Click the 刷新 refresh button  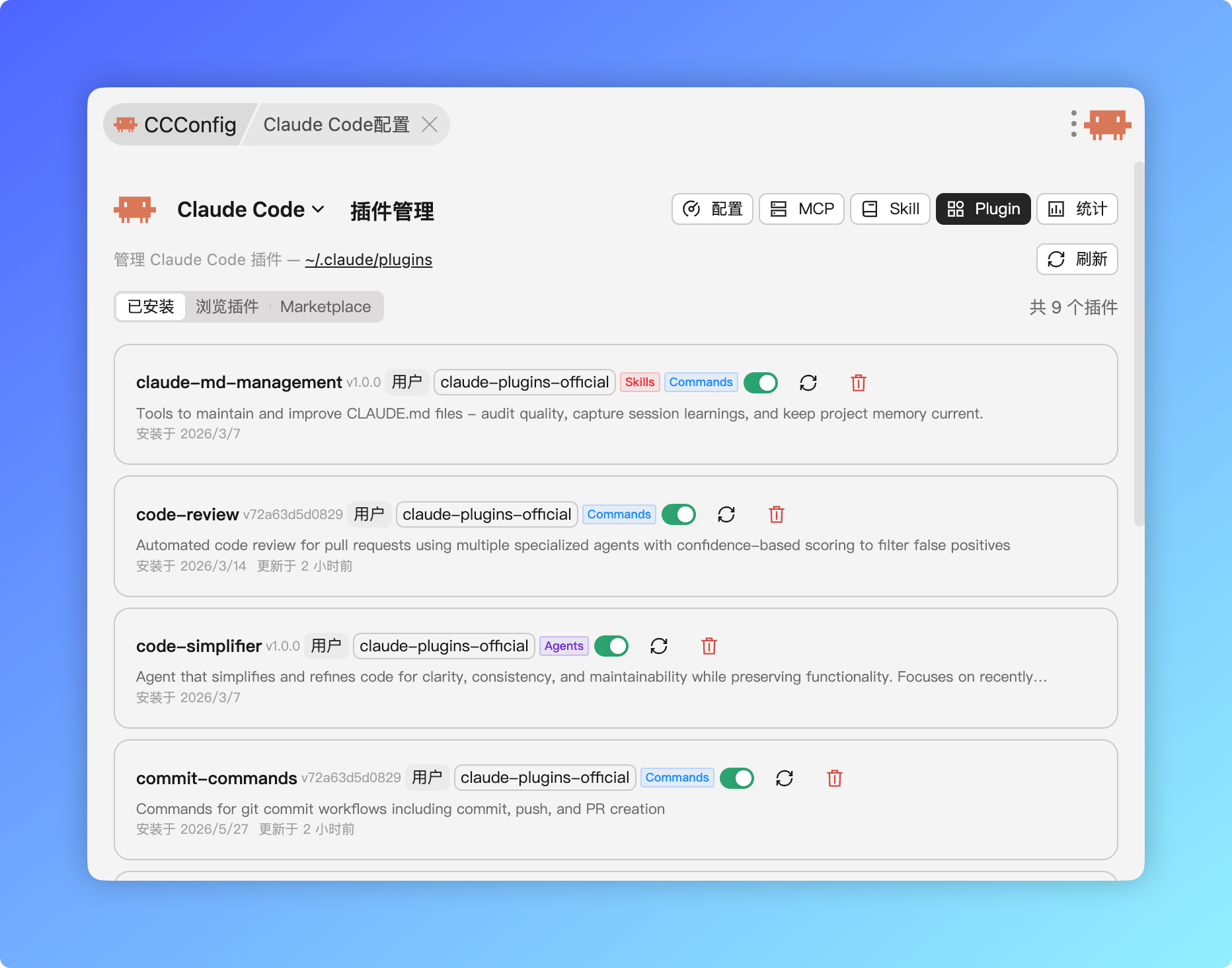click(1077, 259)
